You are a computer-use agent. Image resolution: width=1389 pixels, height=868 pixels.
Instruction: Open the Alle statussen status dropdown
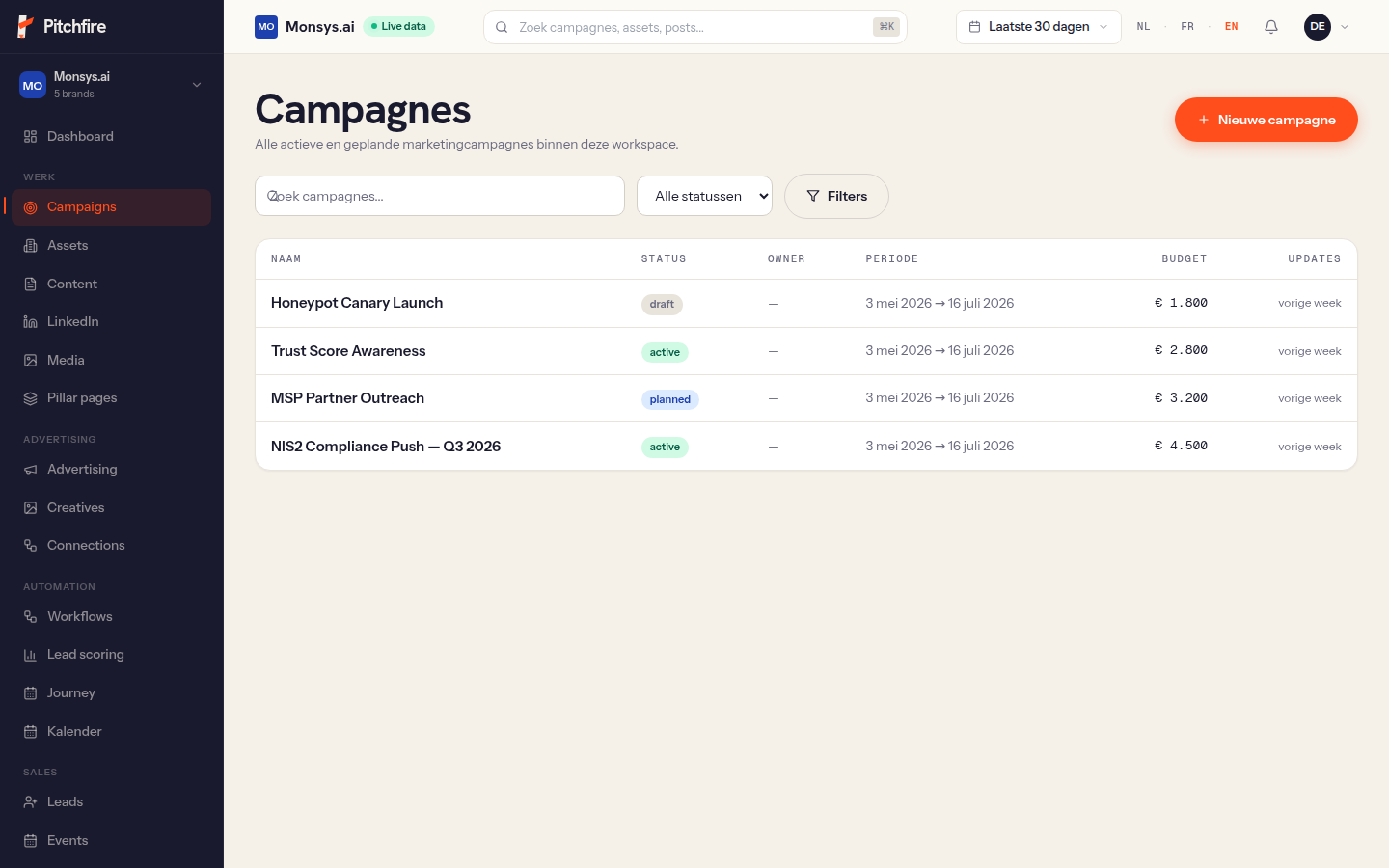704,196
